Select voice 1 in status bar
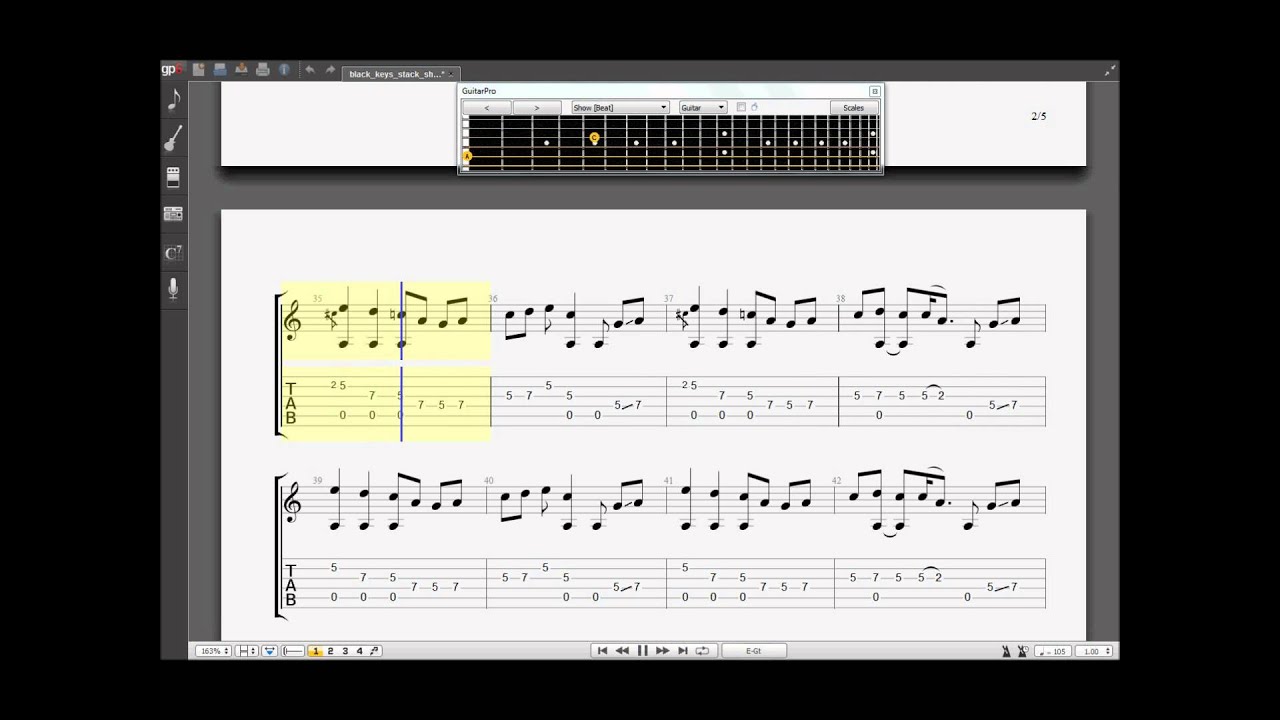The width and height of the screenshot is (1280, 720). pos(316,651)
